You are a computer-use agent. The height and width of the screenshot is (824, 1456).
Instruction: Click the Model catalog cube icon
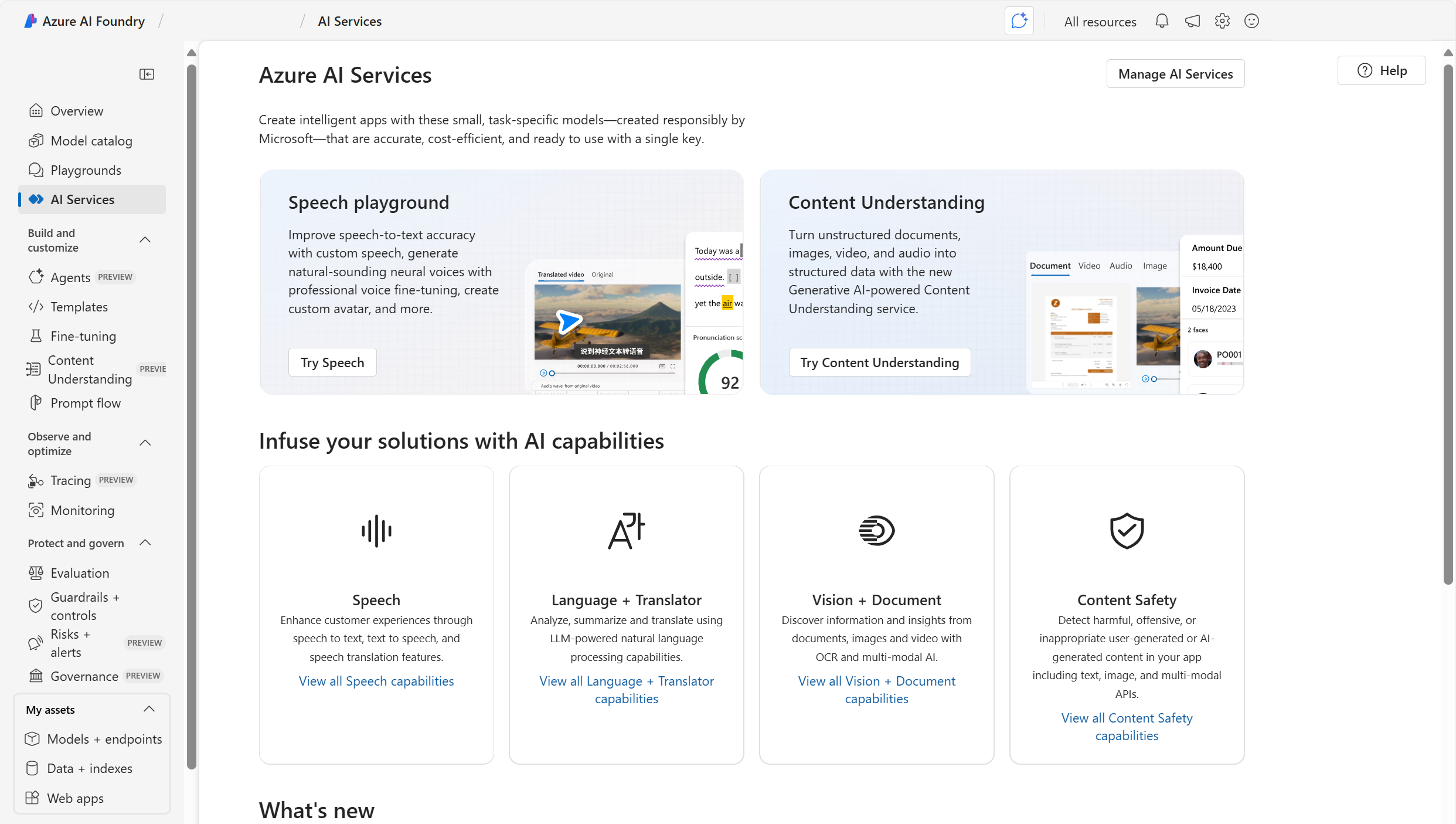pyautogui.click(x=36, y=141)
